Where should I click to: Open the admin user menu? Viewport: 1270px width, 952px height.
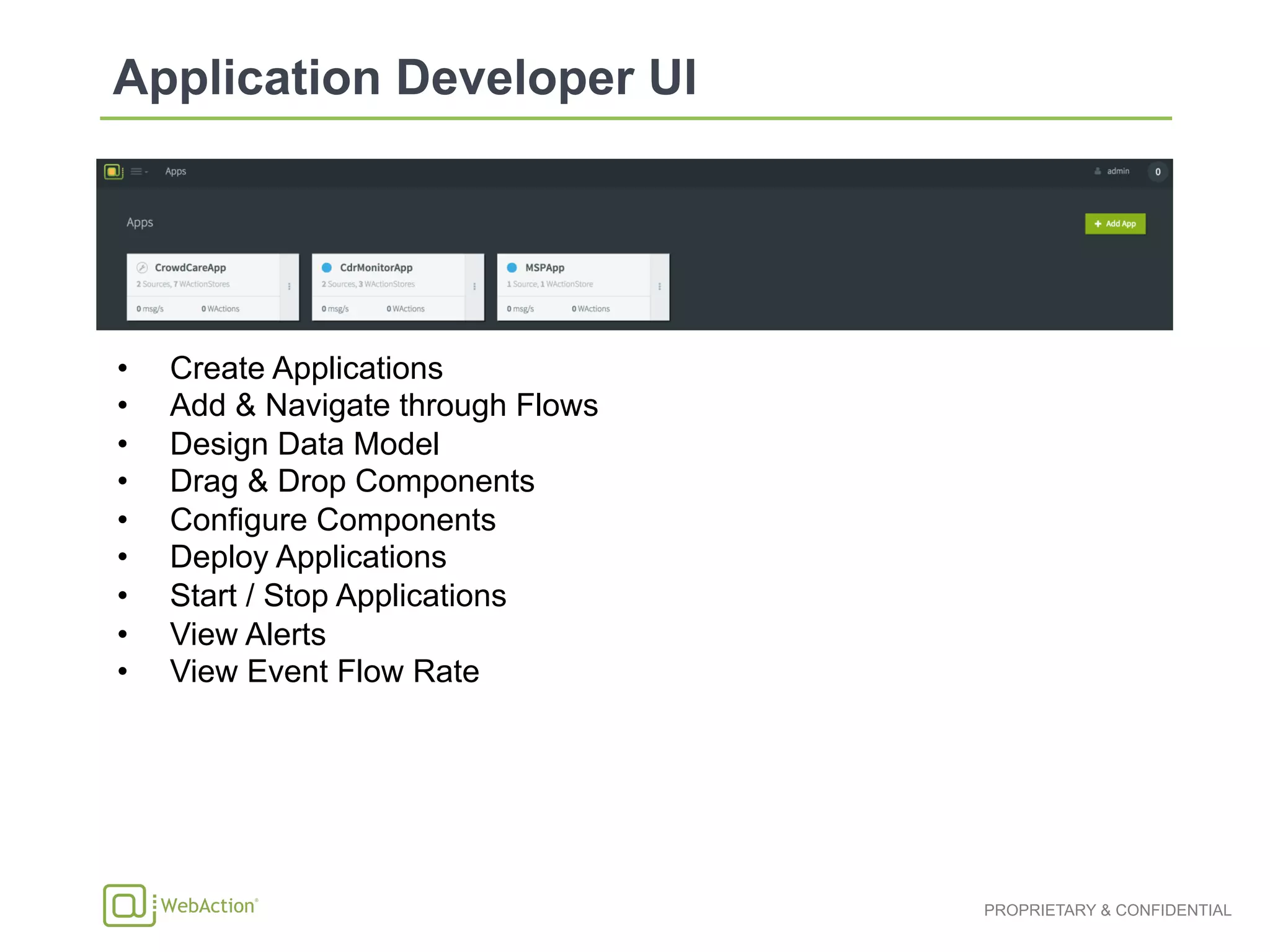[x=1112, y=171]
